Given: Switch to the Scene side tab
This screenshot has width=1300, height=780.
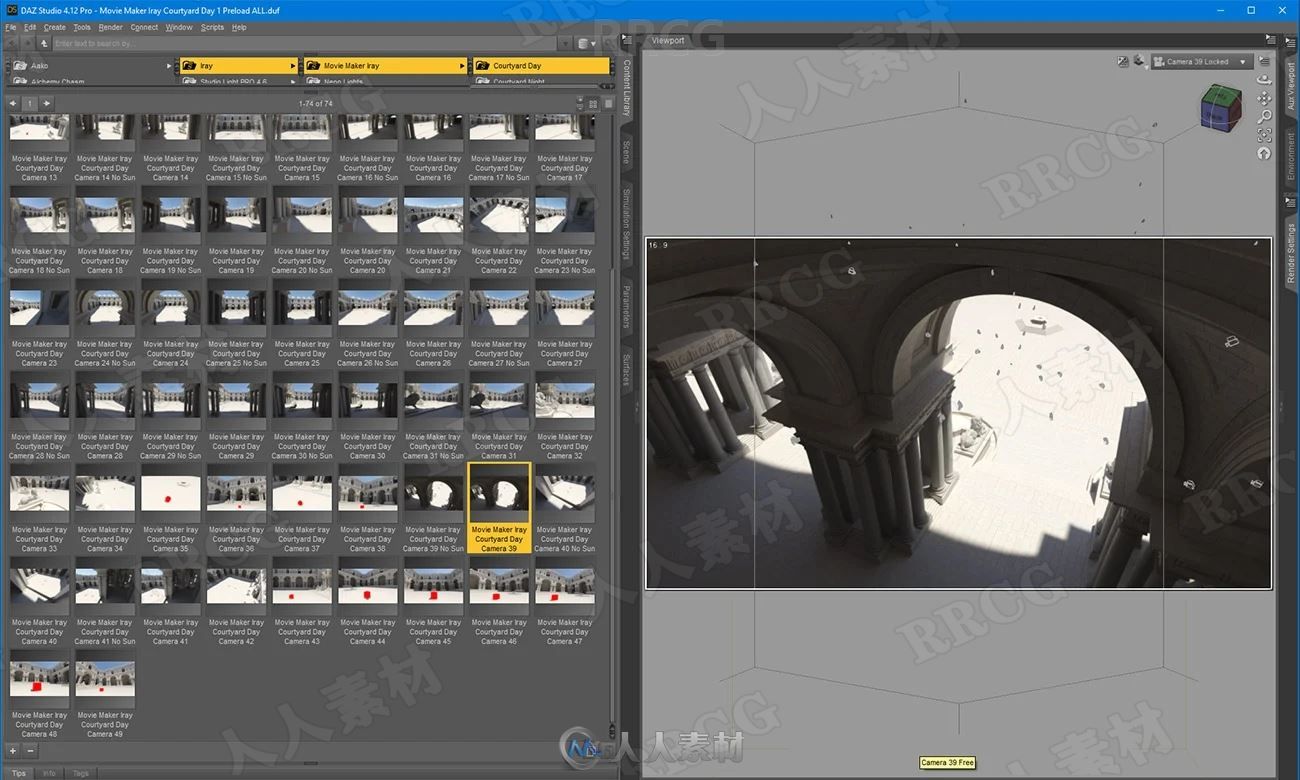Looking at the screenshot, I should pyautogui.click(x=627, y=152).
